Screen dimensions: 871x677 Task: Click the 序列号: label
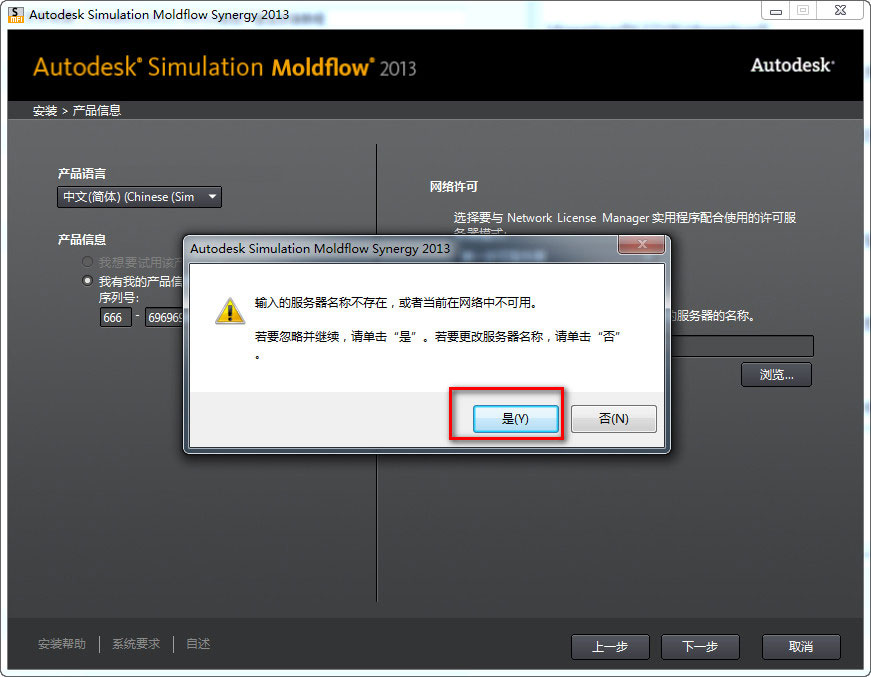pyautogui.click(x=119, y=298)
